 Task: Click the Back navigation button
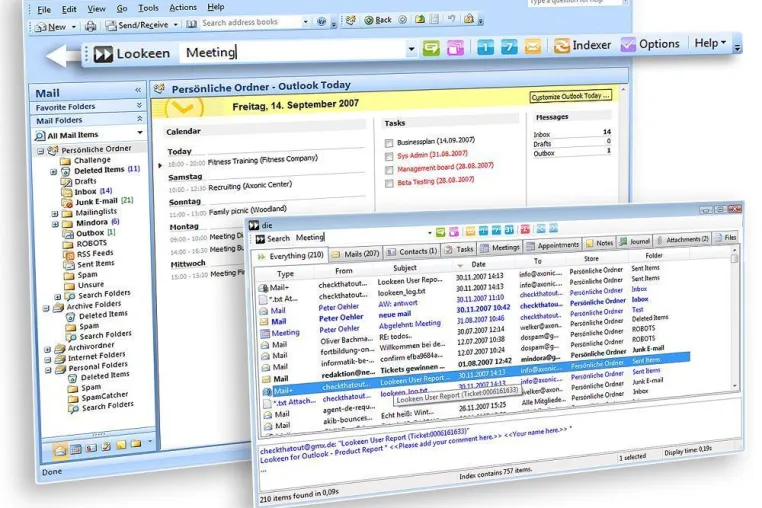(x=378, y=20)
